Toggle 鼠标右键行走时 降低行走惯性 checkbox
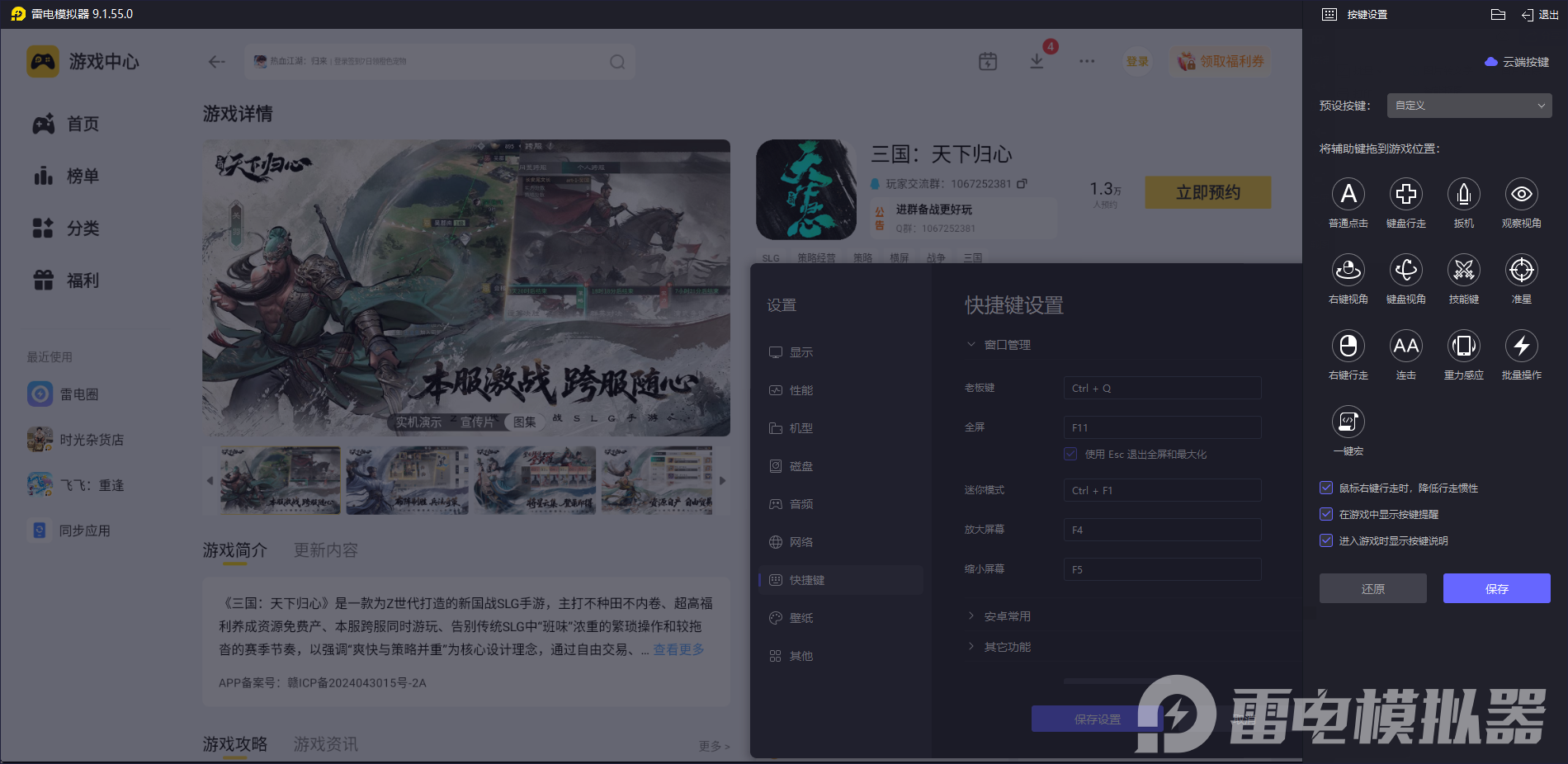1568x764 pixels. (x=1326, y=488)
